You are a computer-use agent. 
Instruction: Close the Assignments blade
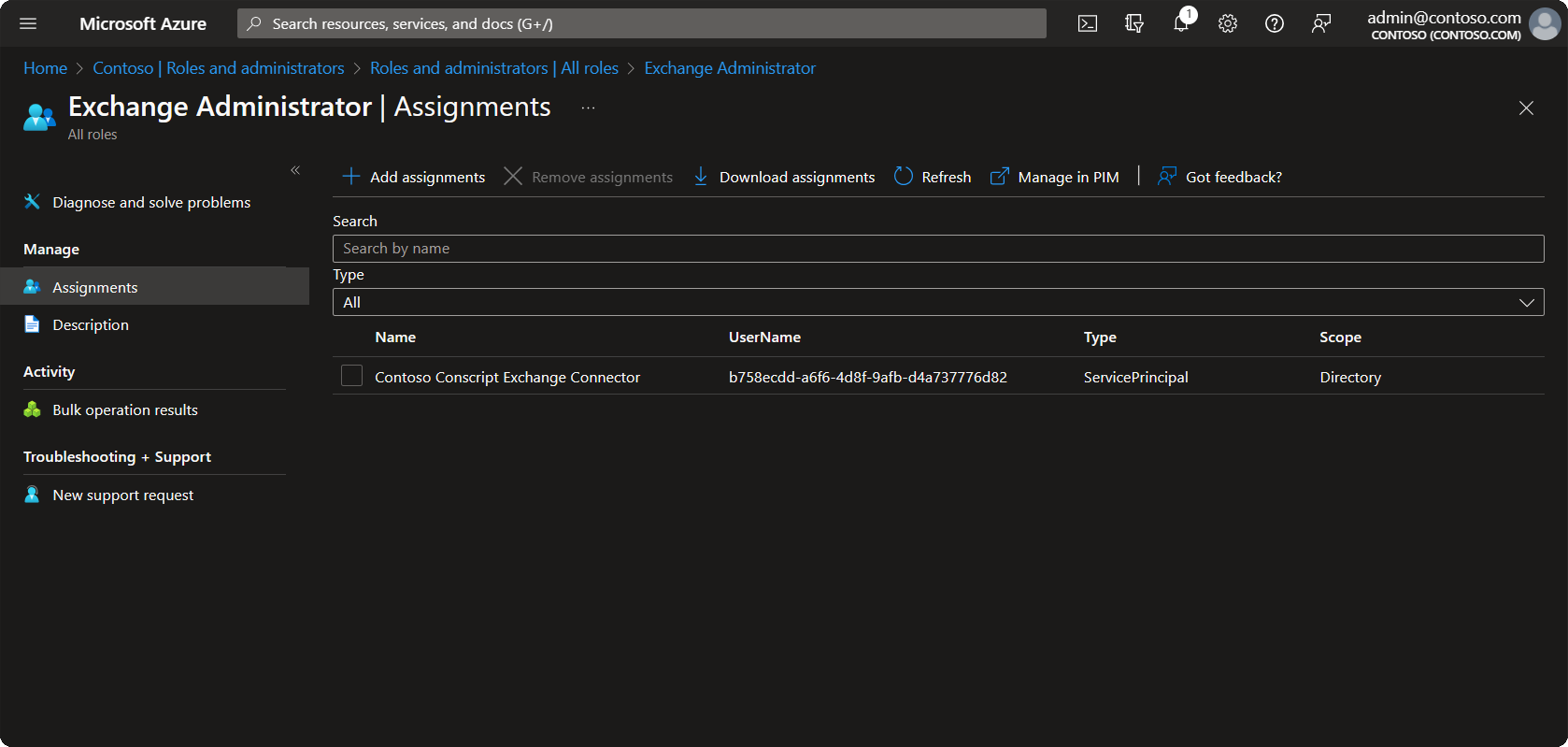click(x=1526, y=108)
